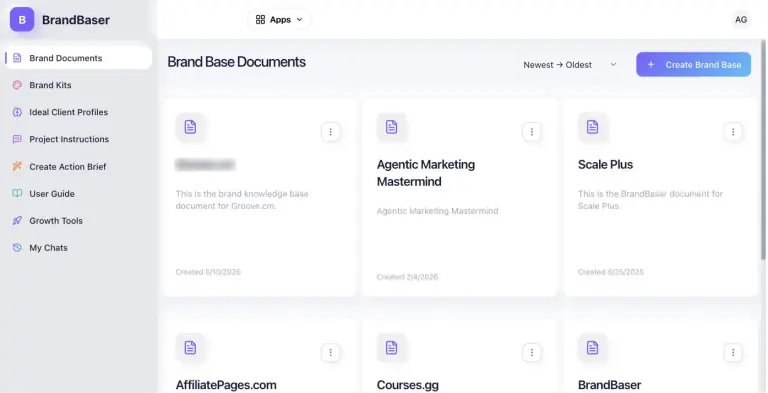Click the Brand Kits palette icon

click(x=17, y=85)
